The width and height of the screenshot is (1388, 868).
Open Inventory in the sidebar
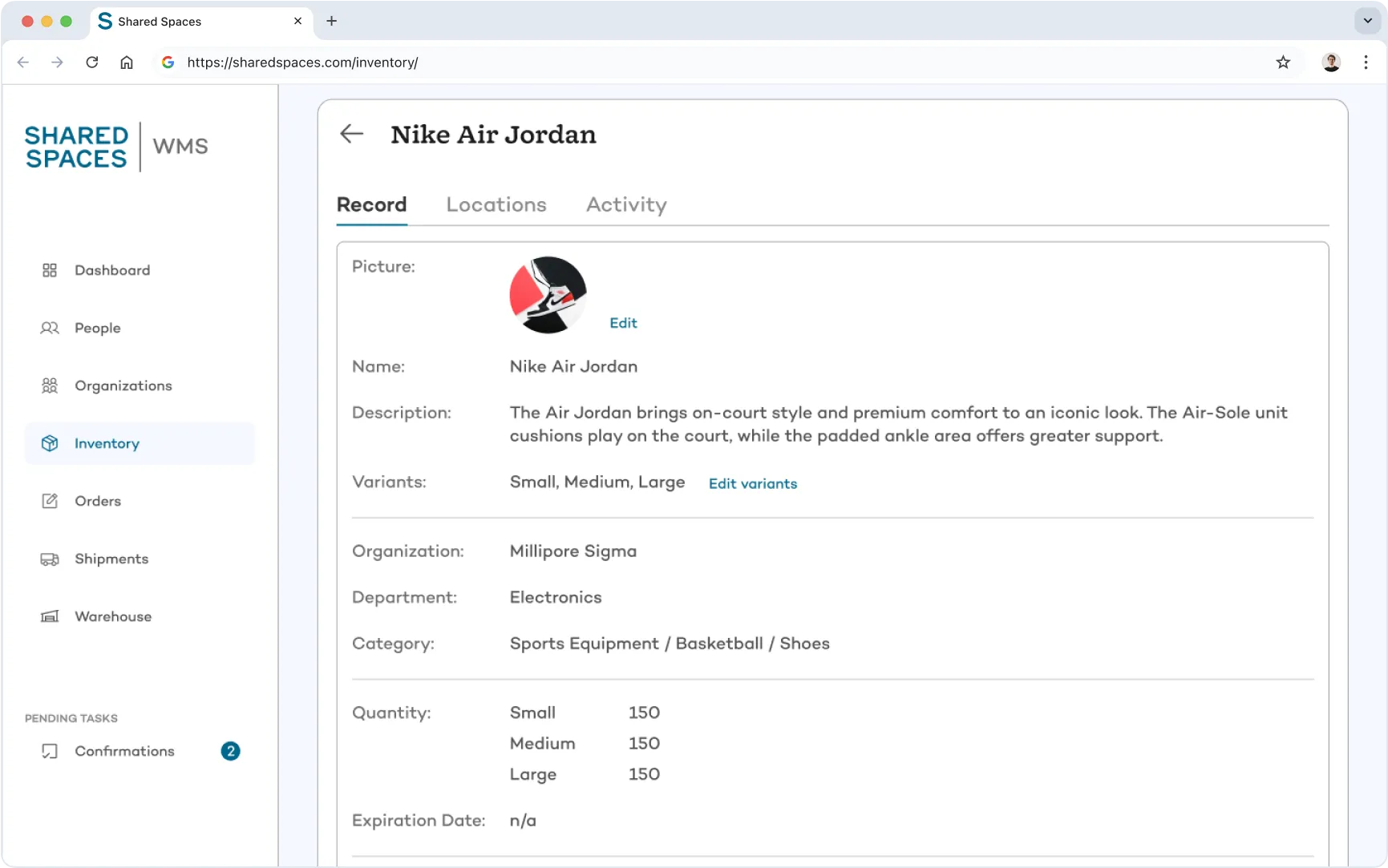(x=140, y=443)
